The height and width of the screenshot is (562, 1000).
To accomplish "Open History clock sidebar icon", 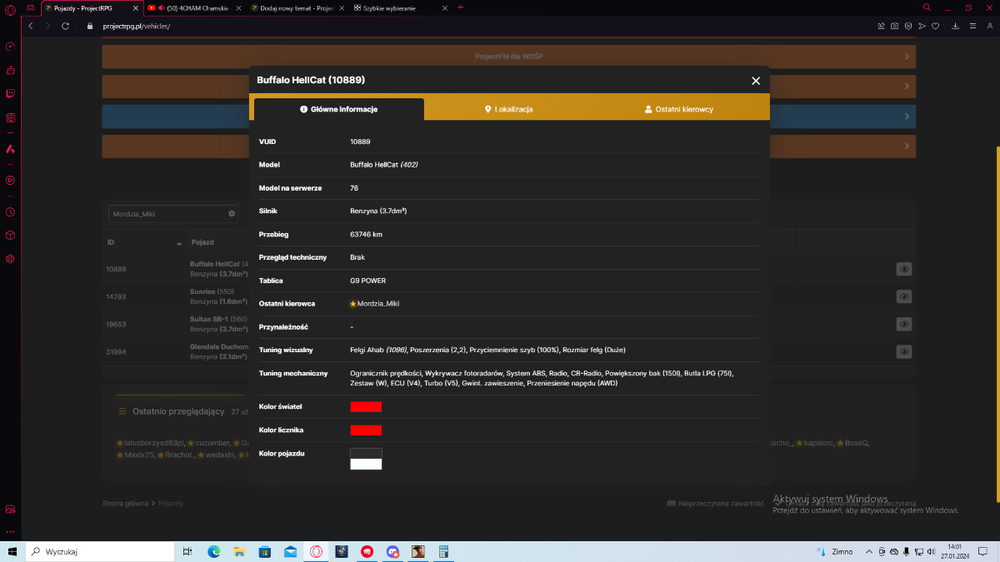I will (x=10, y=212).
